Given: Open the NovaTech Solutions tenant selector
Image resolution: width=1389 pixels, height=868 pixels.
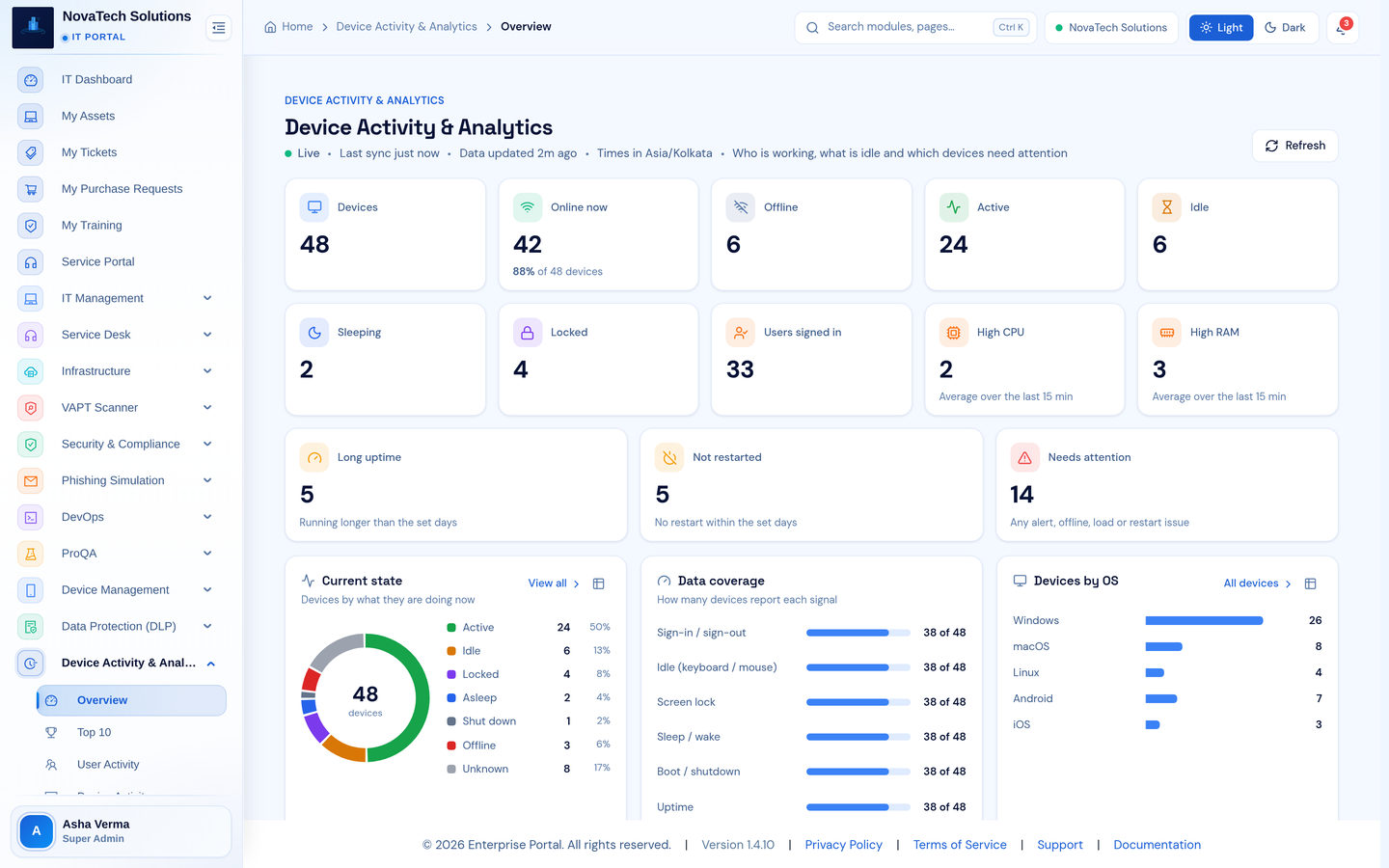Looking at the screenshot, I should click(1111, 28).
